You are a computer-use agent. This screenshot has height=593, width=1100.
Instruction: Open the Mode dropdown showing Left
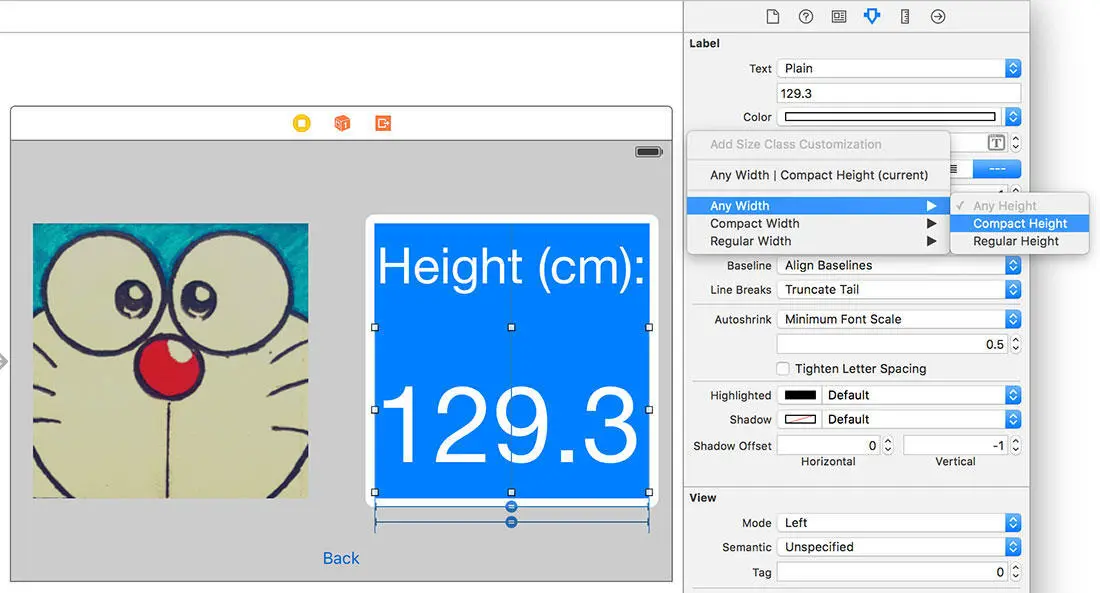pyautogui.click(x=899, y=523)
